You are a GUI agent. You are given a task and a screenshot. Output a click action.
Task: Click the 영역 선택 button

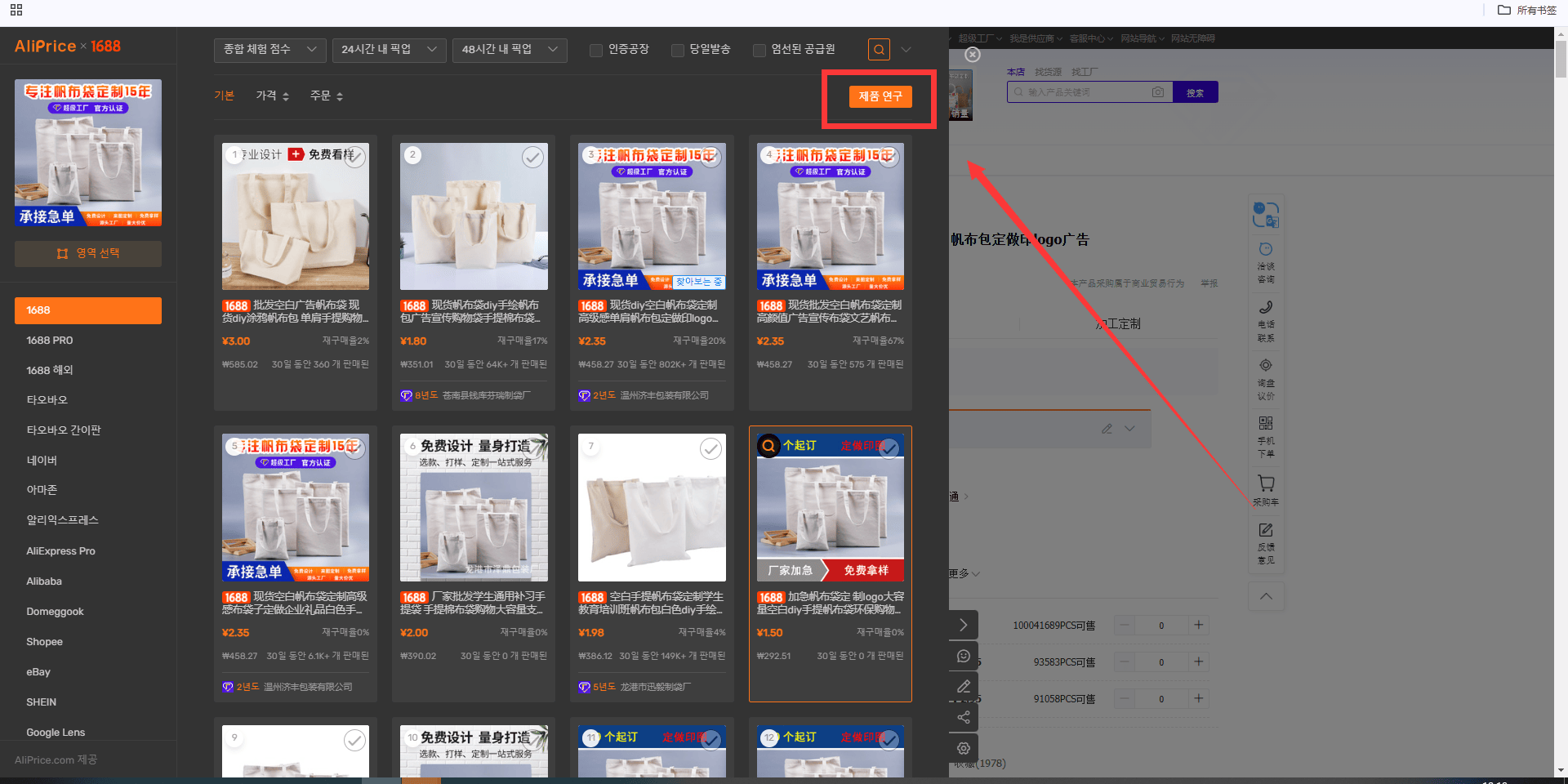click(x=88, y=254)
